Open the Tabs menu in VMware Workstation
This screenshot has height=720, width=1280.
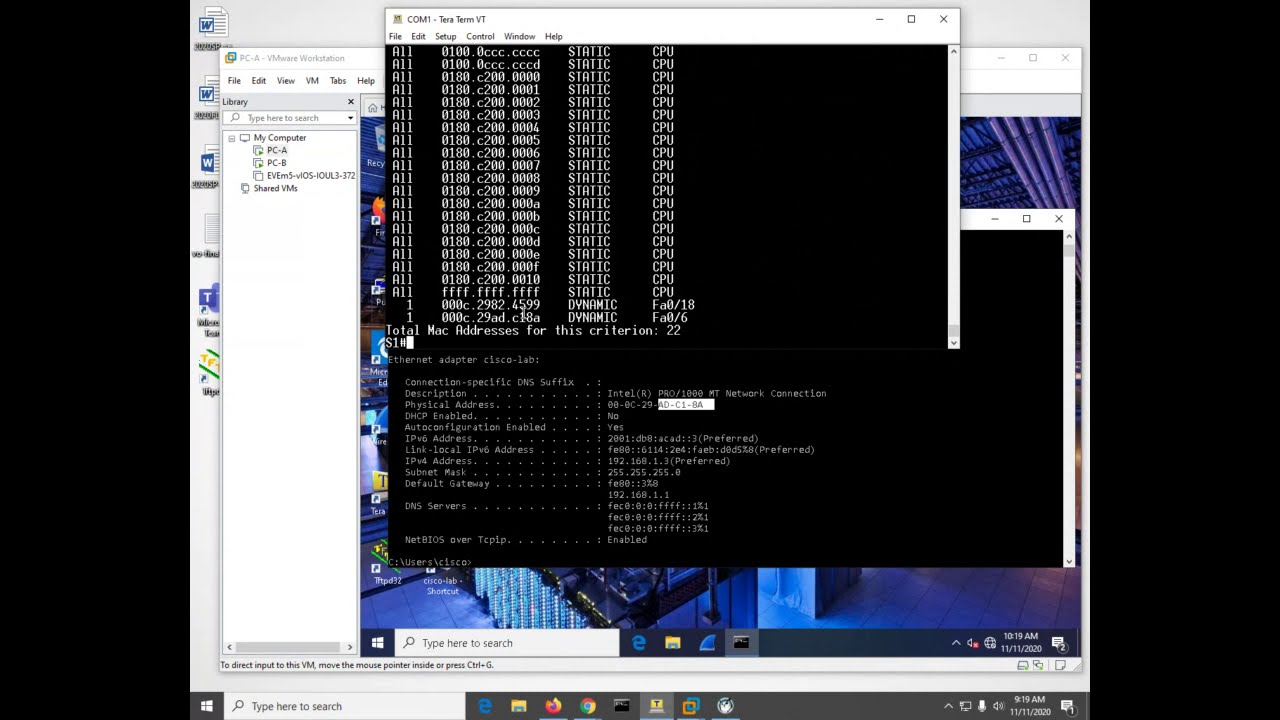tap(338, 81)
